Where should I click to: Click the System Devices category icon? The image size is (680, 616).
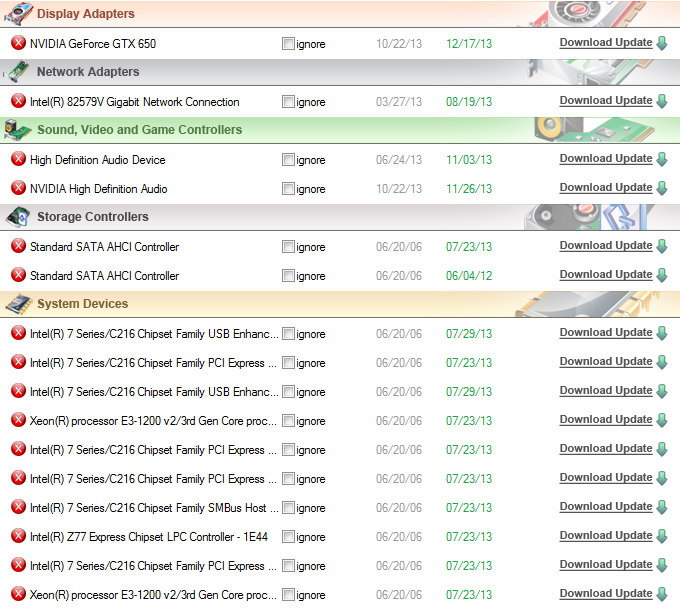[x=18, y=304]
